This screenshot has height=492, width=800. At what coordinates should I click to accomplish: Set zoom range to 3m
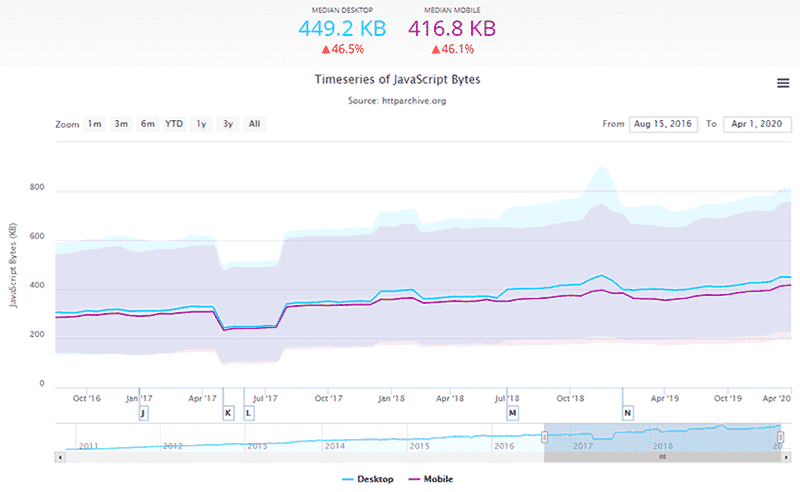tap(121, 124)
